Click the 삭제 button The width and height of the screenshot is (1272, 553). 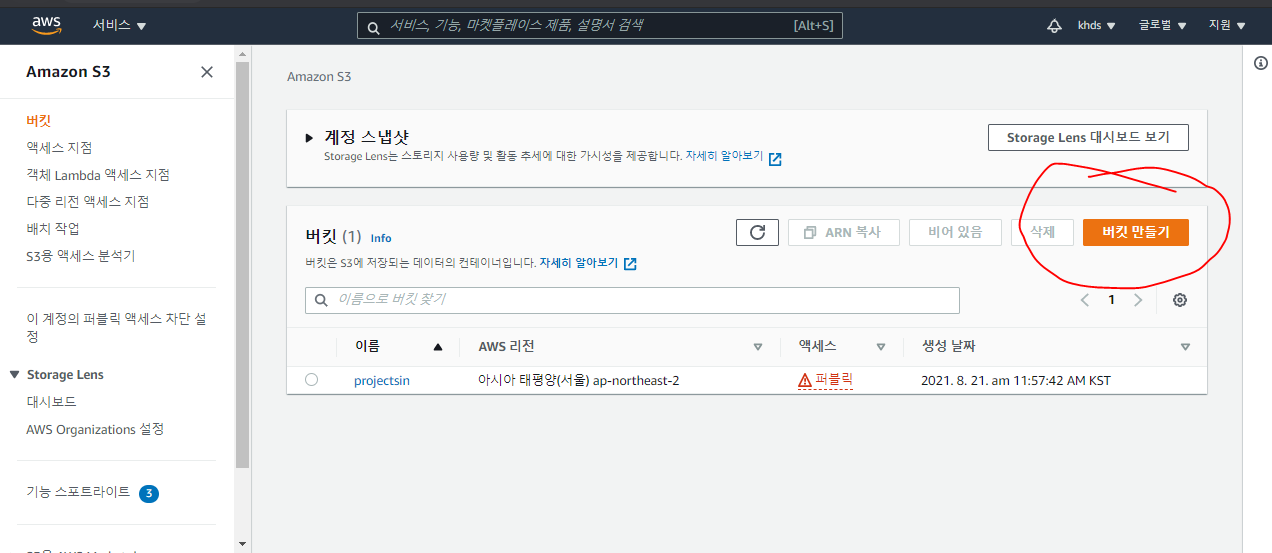coord(1042,232)
